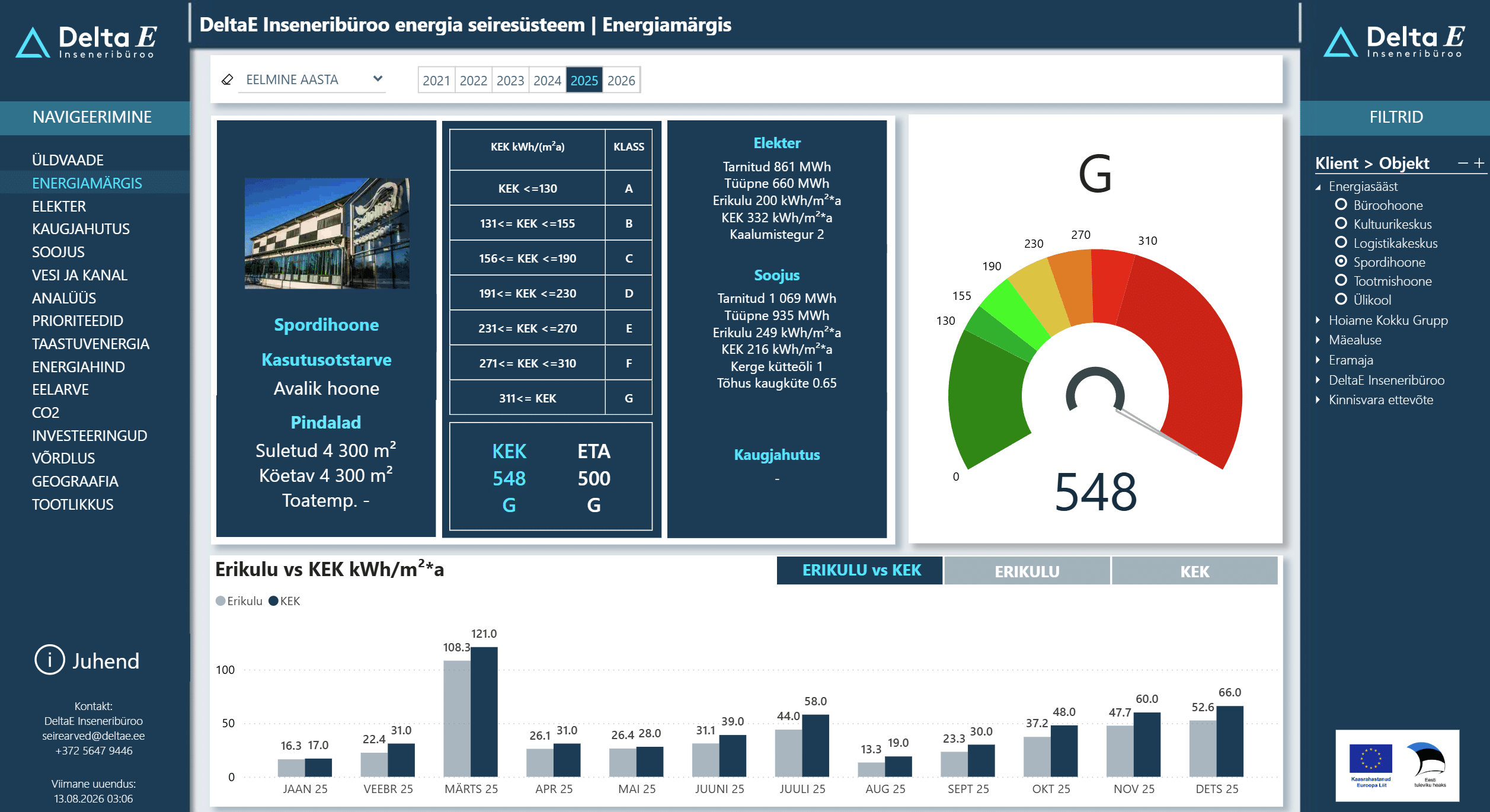Open the KAUGJAHUTUS navigation item
Viewport: 1490px width, 812px height.
tap(81, 229)
